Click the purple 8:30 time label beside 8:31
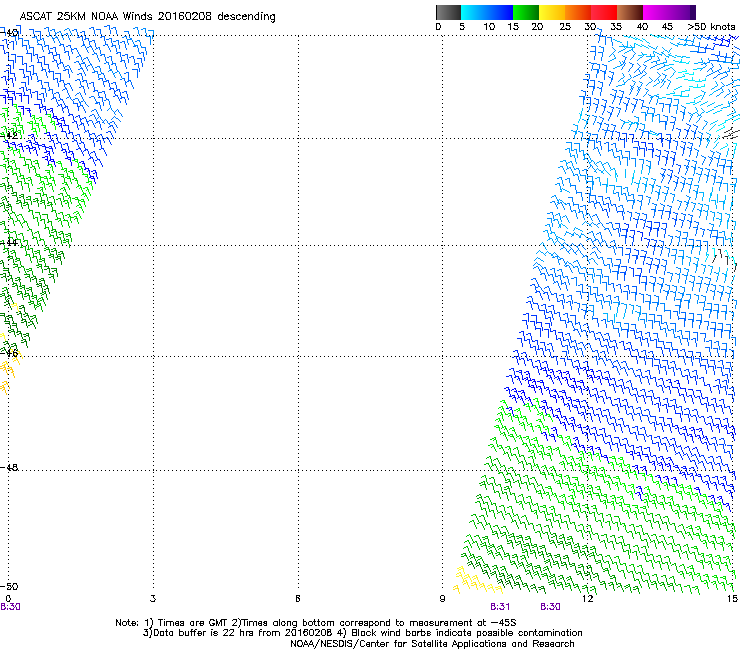This screenshot has width=740, height=650. coord(550,607)
